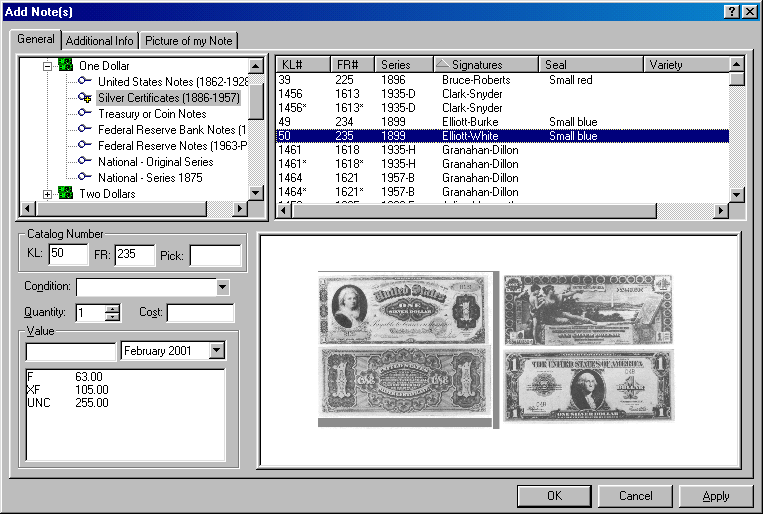The width and height of the screenshot is (763, 514).
Task: Open the Picture of my Note tab
Action: point(189,41)
